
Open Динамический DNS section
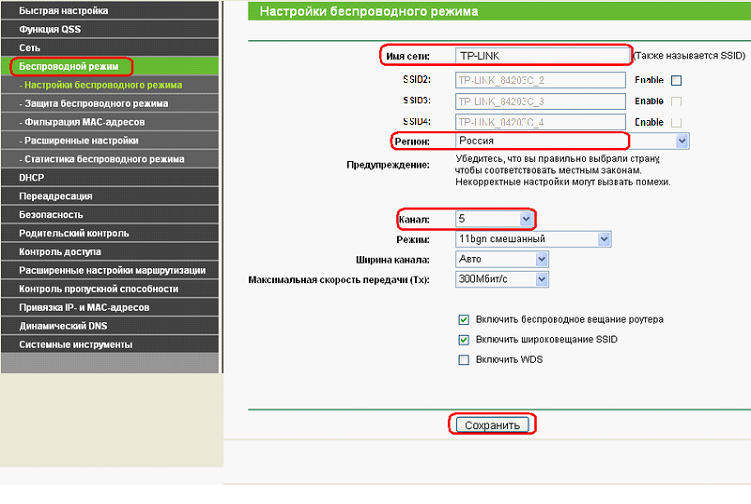pos(110,326)
